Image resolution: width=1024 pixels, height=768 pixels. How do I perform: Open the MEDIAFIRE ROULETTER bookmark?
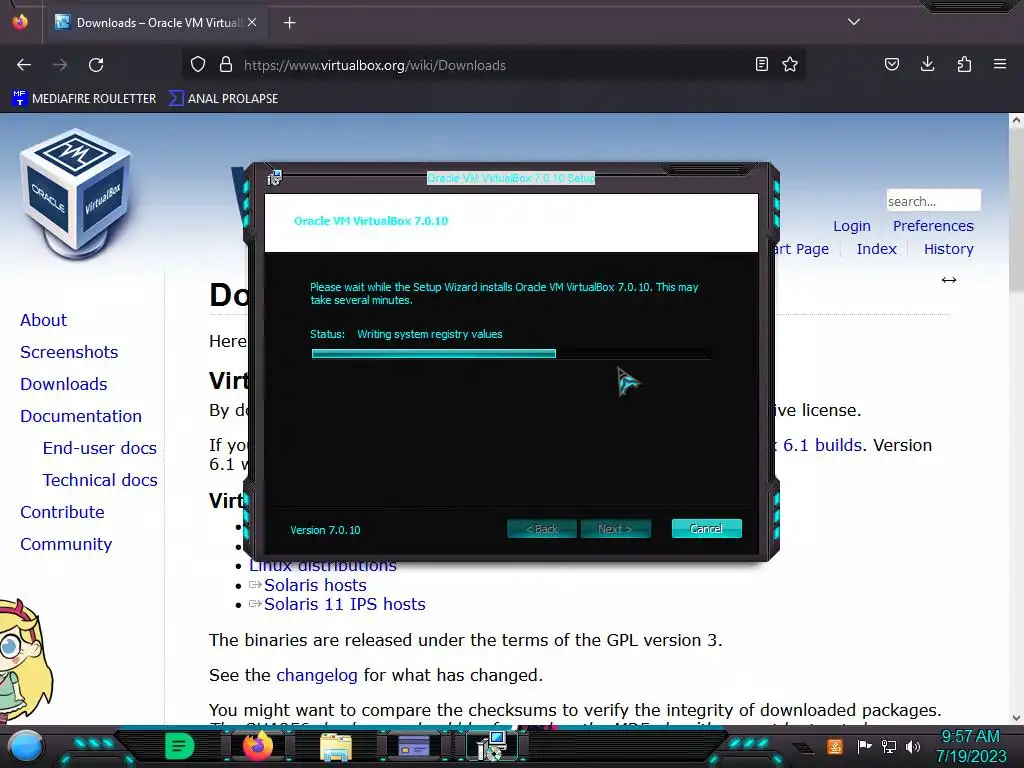pyautogui.click(x=84, y=99)
